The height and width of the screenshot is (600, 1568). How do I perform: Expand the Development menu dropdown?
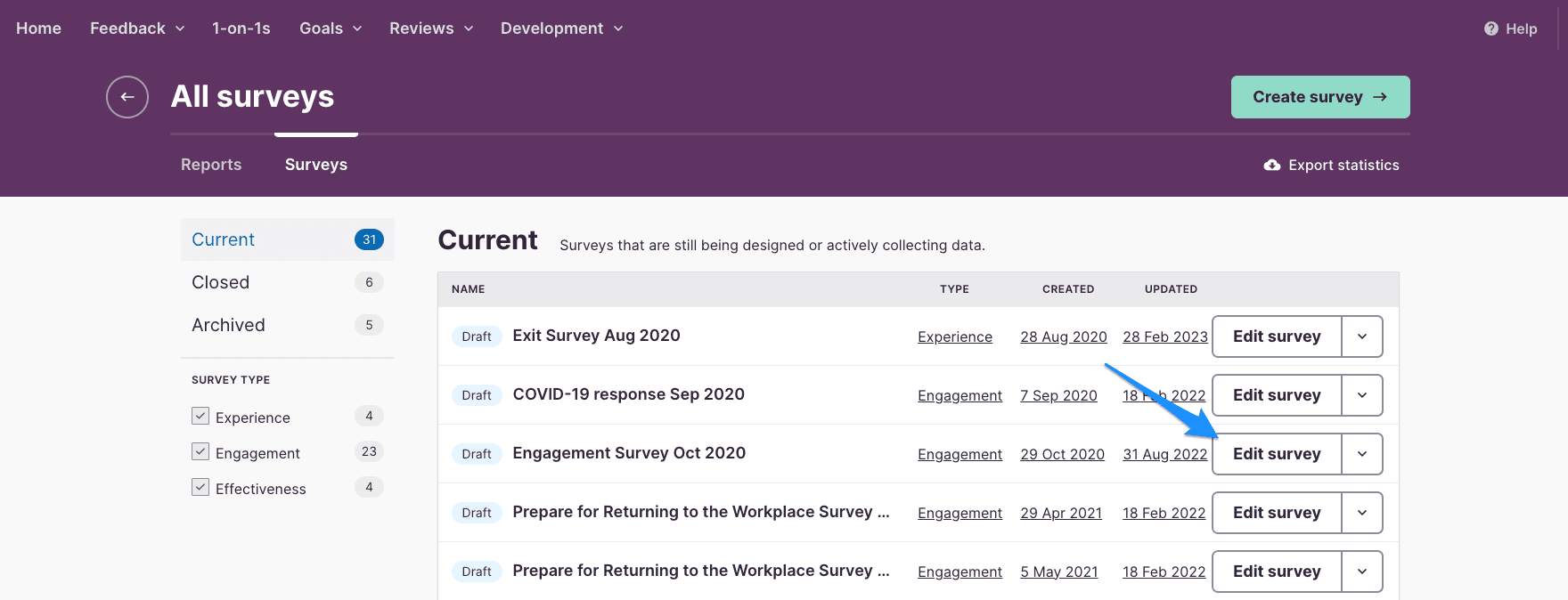tap(561, 28)
